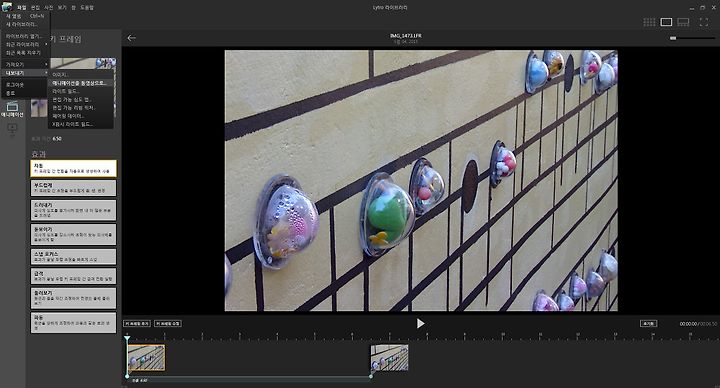
Task: Select the sixth effect preset above 둘러보기
Action: pyautogui.click(x=73, y=276)
